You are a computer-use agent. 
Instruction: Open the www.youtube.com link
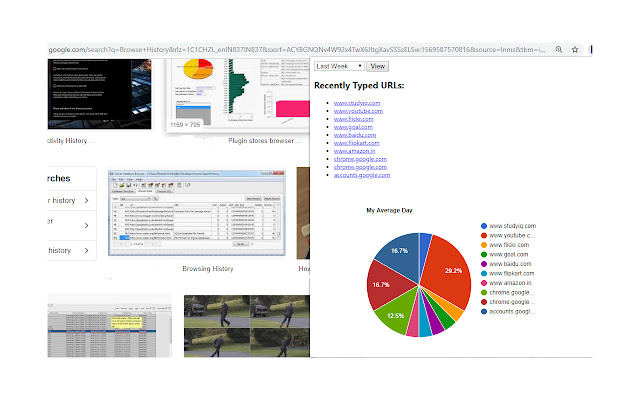pos(358,111)
